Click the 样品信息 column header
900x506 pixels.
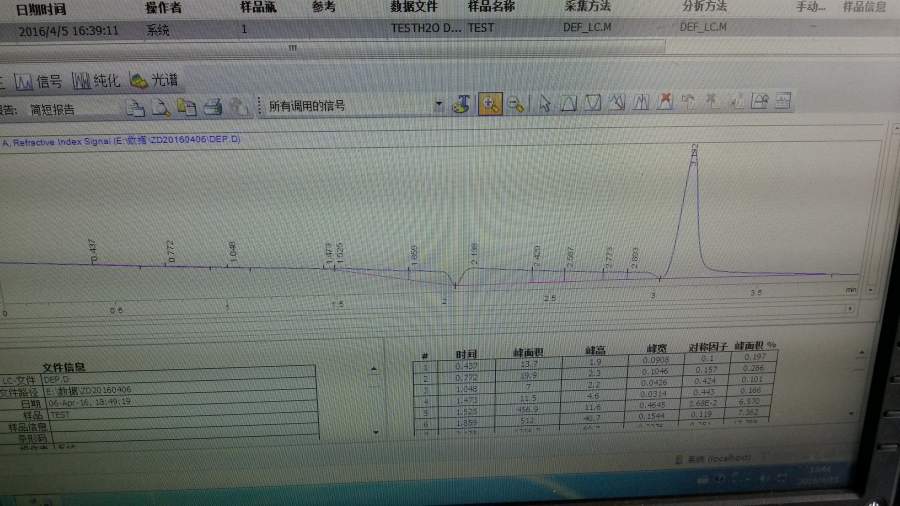click(x=864, y=7)
